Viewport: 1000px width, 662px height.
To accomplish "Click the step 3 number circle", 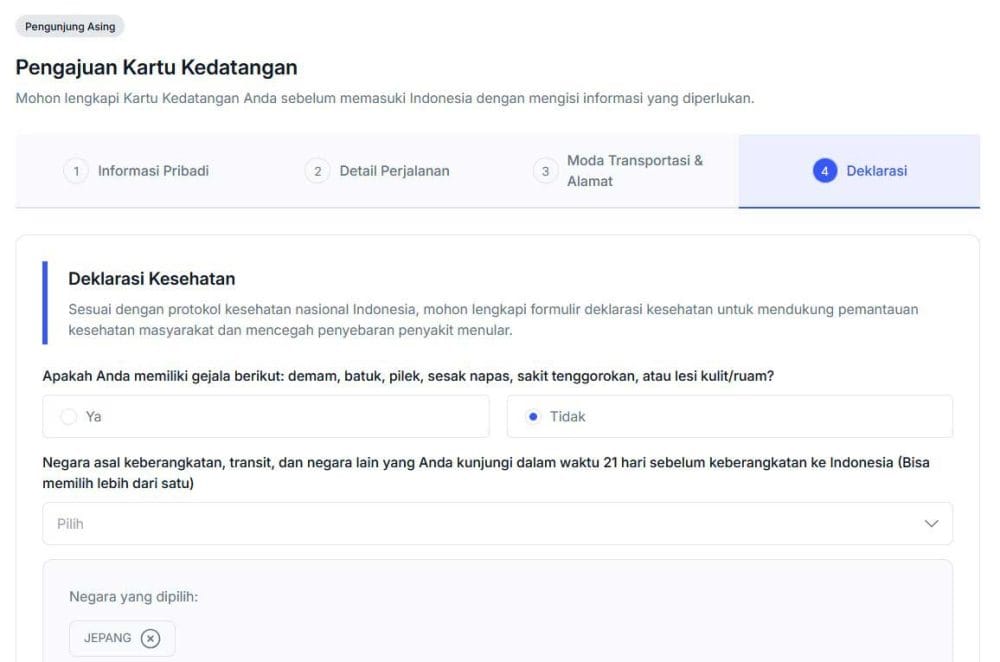I will [545, 171].
